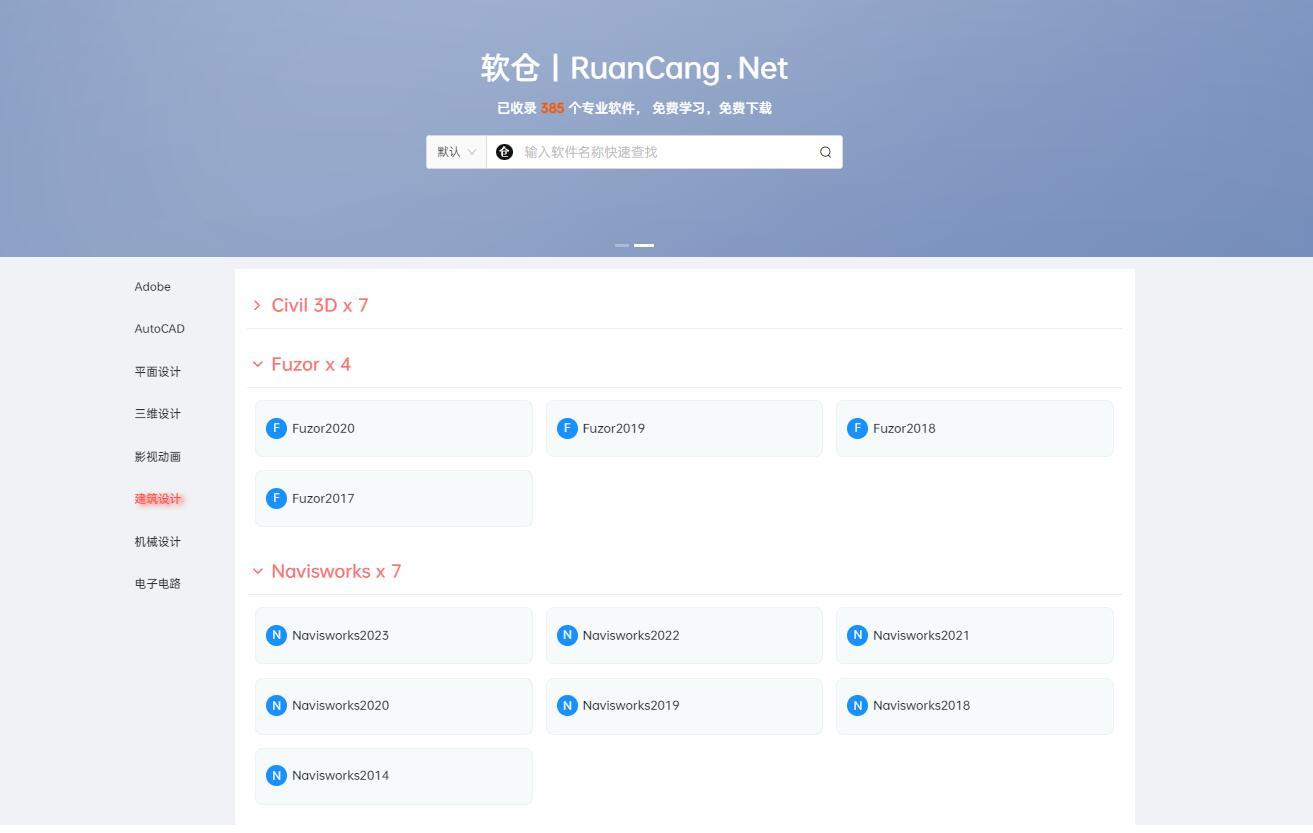Open the Fuzor2017 link
The image size is (1313, 833).
point(394,498)
